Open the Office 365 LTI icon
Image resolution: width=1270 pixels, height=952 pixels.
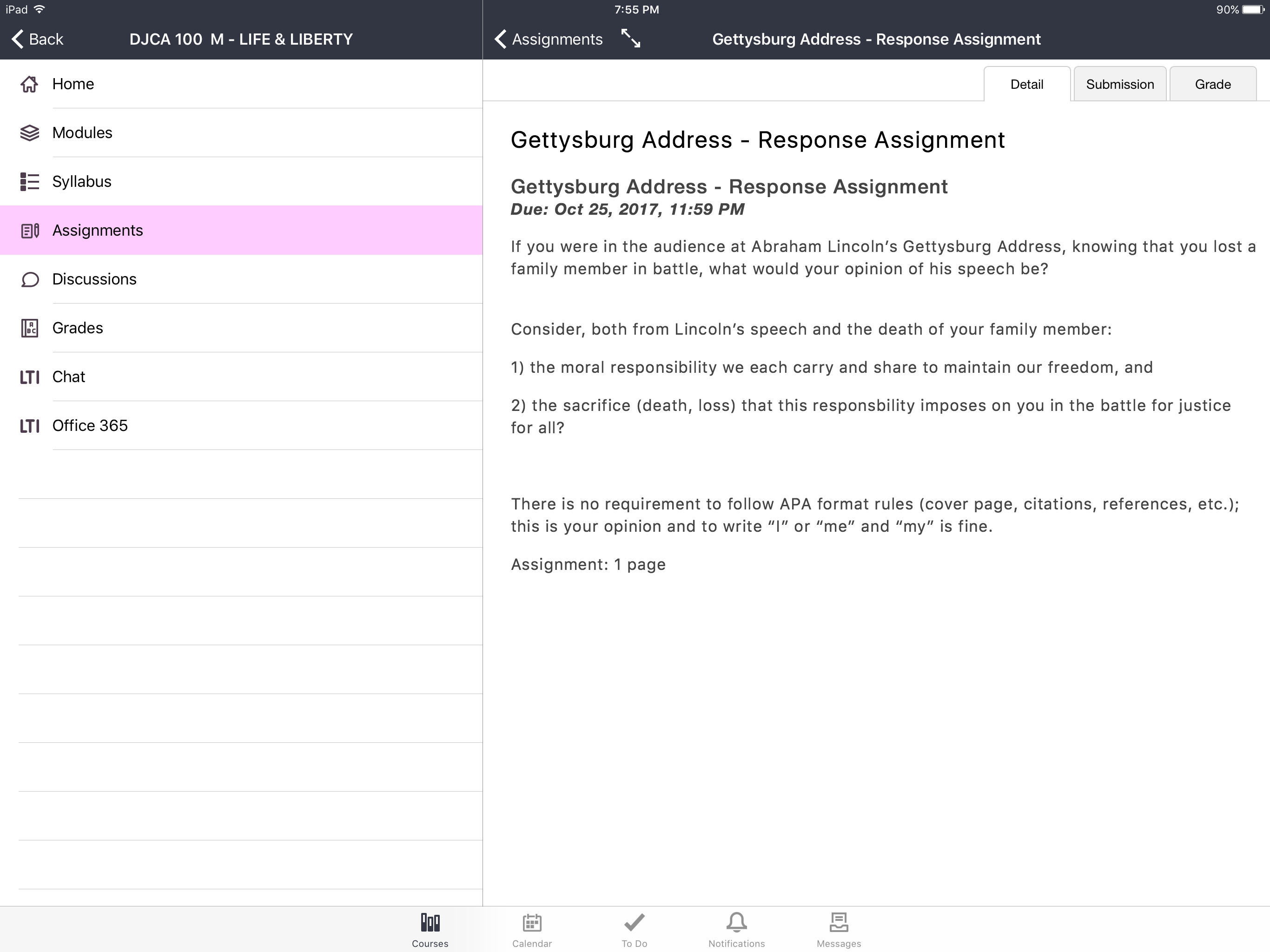(29, 426)
